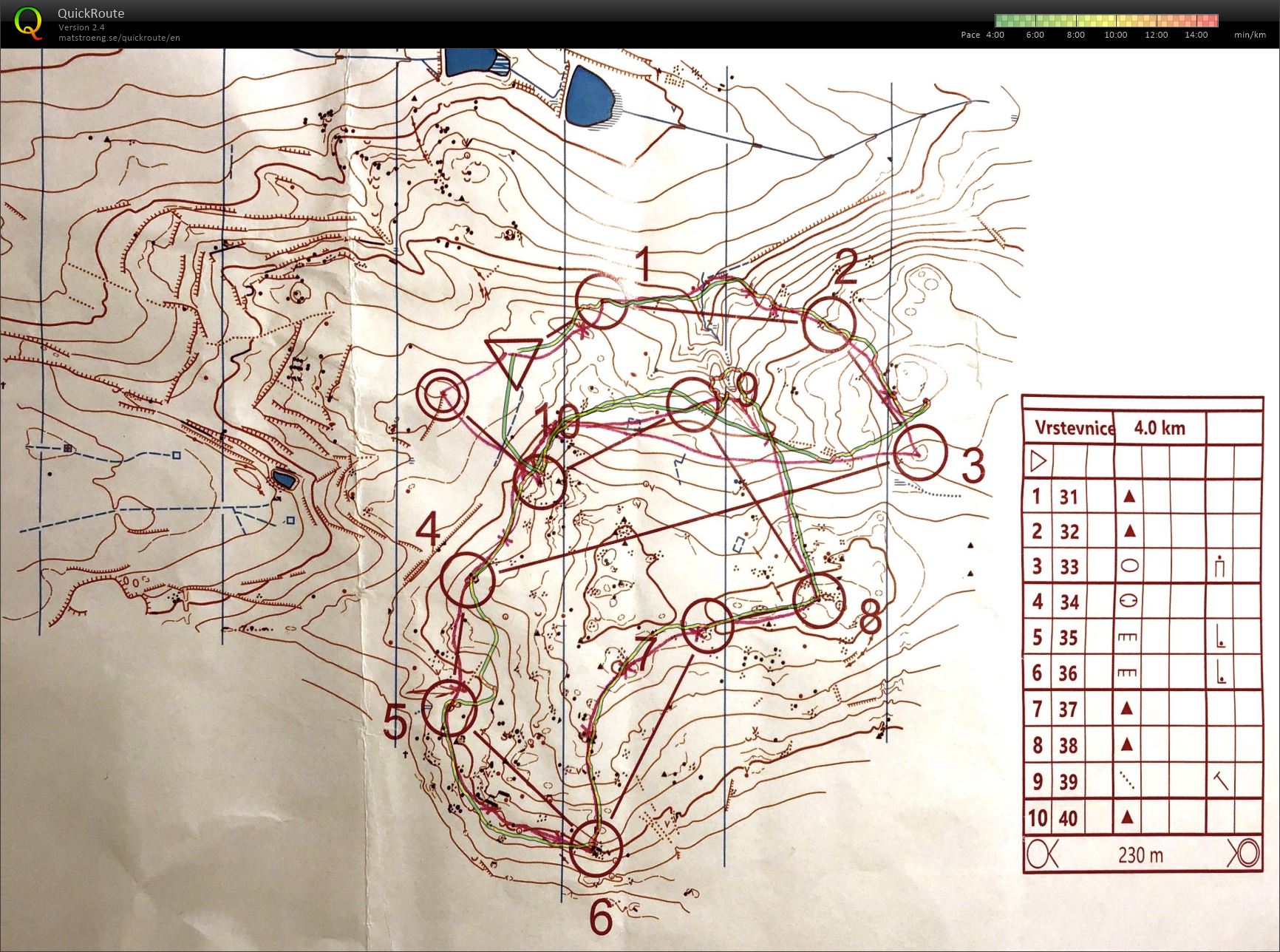
Task: Click the 4.0 km course length cell
Action: (1160, 428)
